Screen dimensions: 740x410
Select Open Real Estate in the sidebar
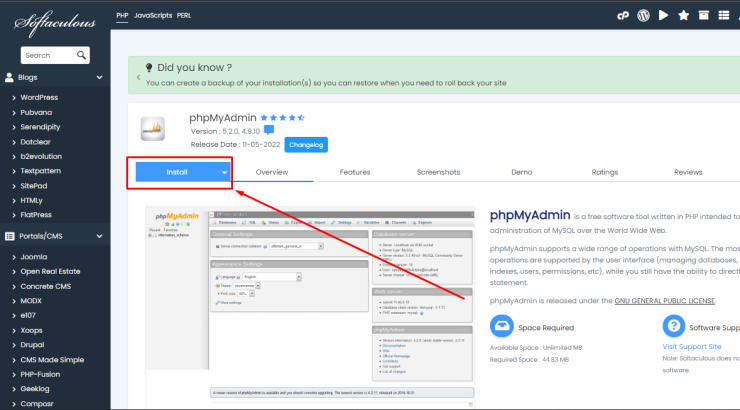click(x=50, y=272)
